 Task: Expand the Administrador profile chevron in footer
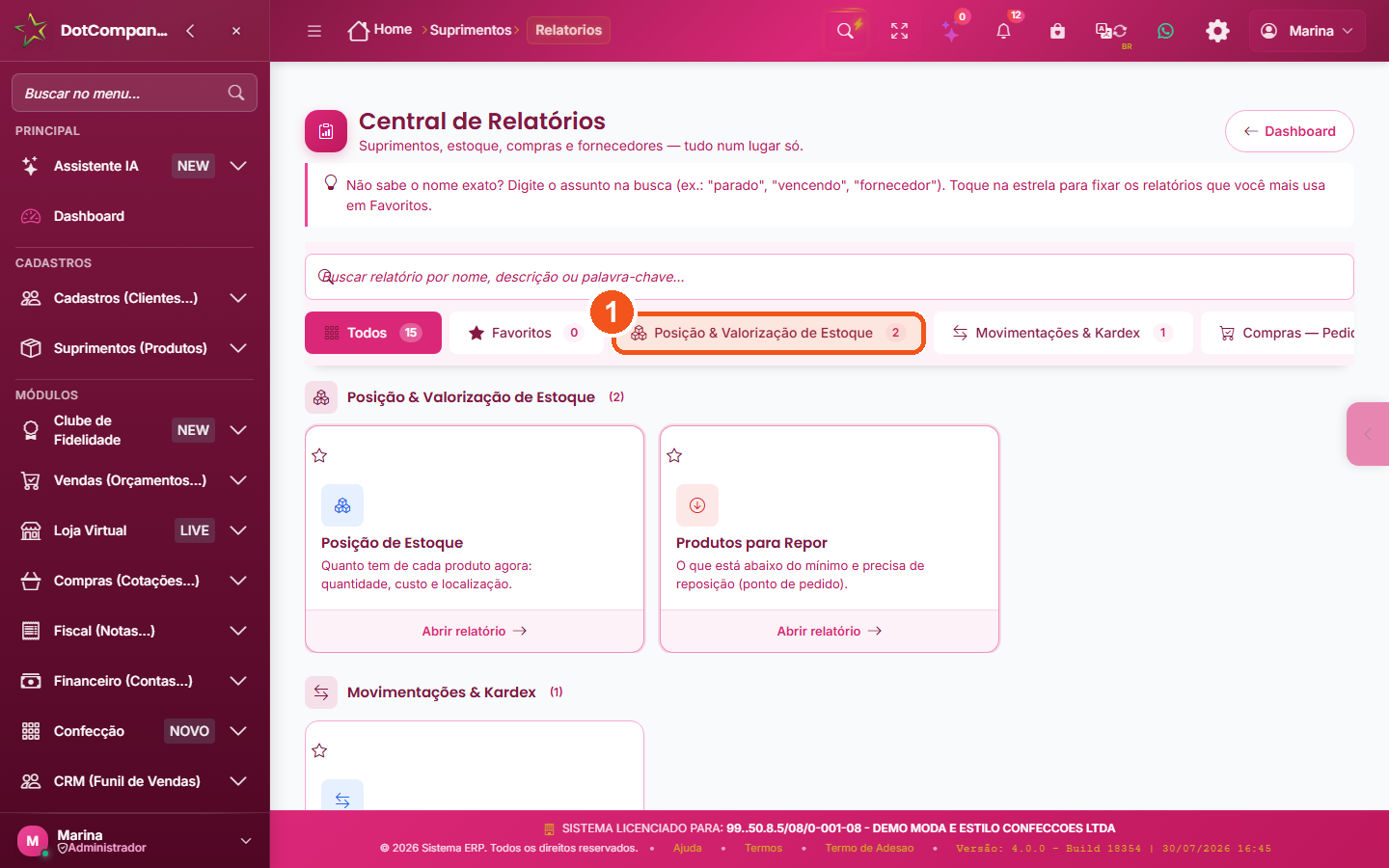coord(246,841)
